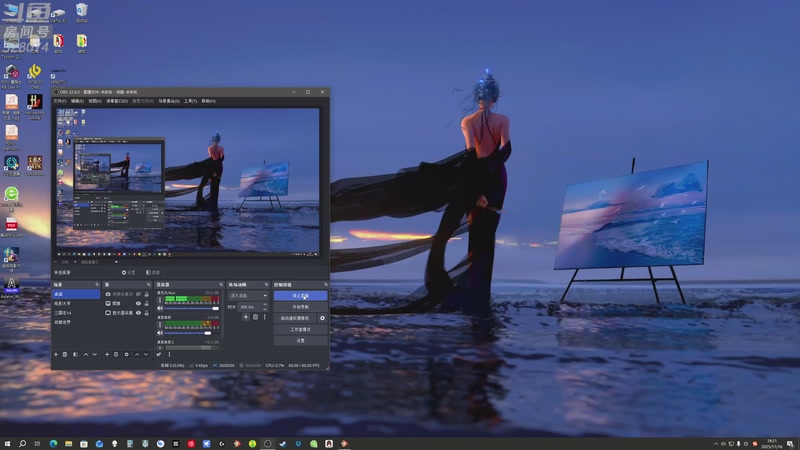Screen dimensions: 800x450
Task: Open the preview scaling dropdown below the preview
Action: click(x=99, y=262)
